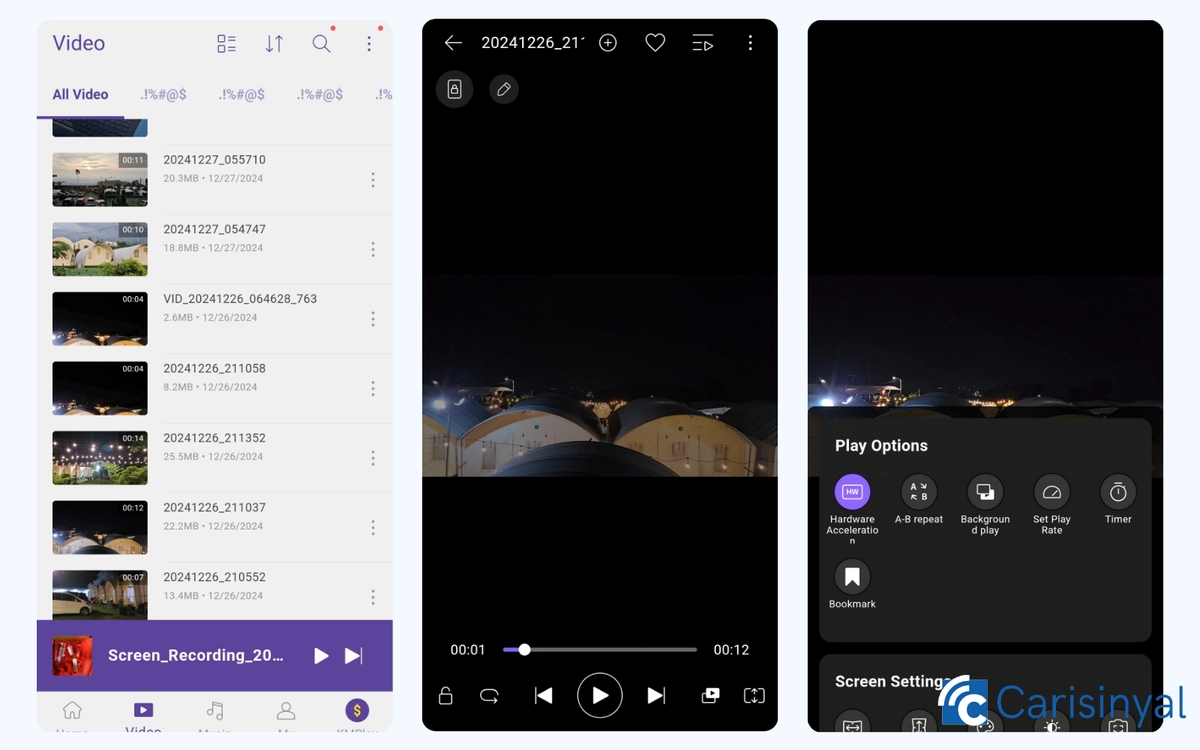Select the 20241227_055710 file name
Viewport: 1200px width, 750px height.
(x=214, y=160)
